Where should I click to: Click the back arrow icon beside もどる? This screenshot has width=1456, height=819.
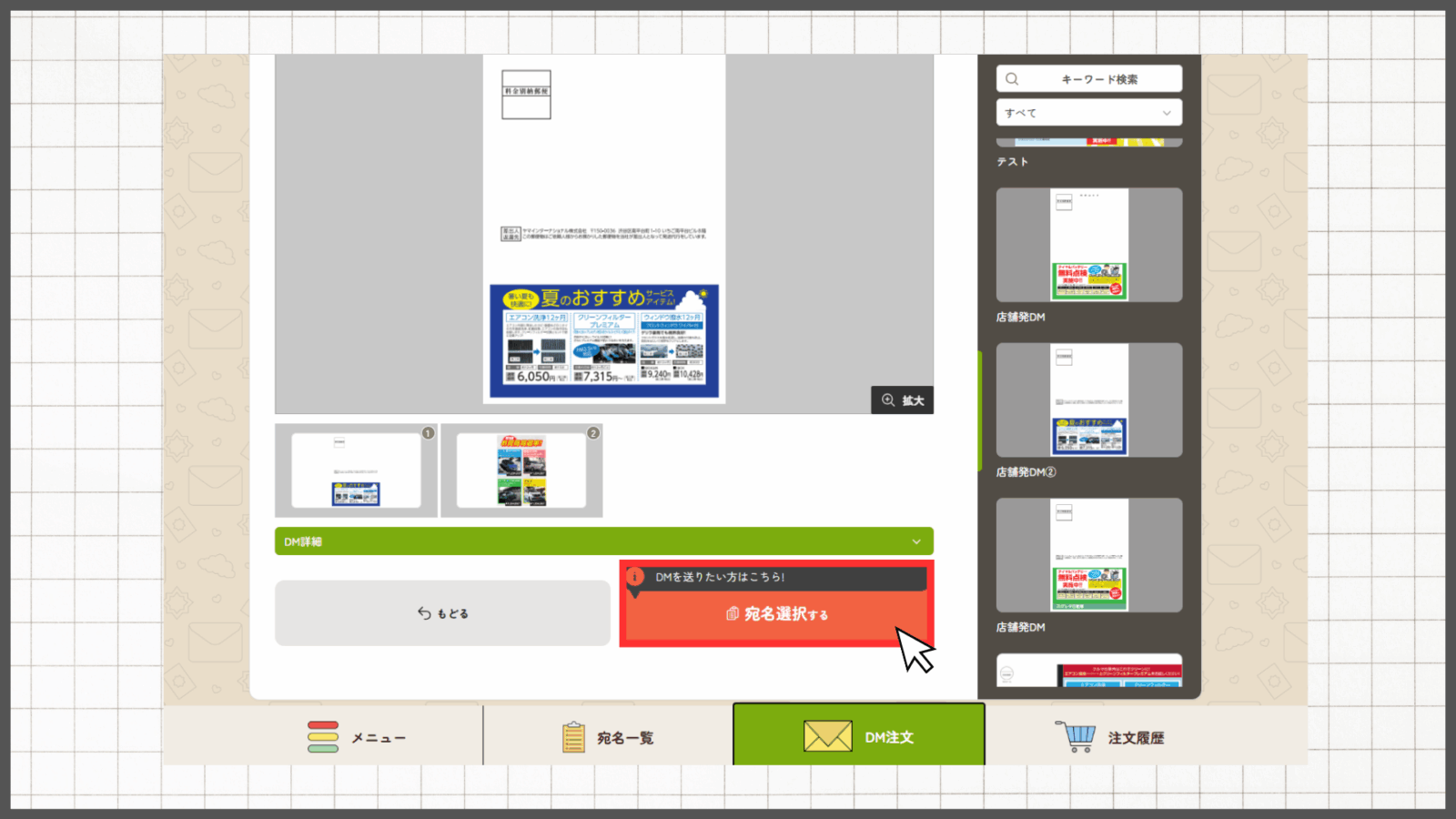pos(424,613)
